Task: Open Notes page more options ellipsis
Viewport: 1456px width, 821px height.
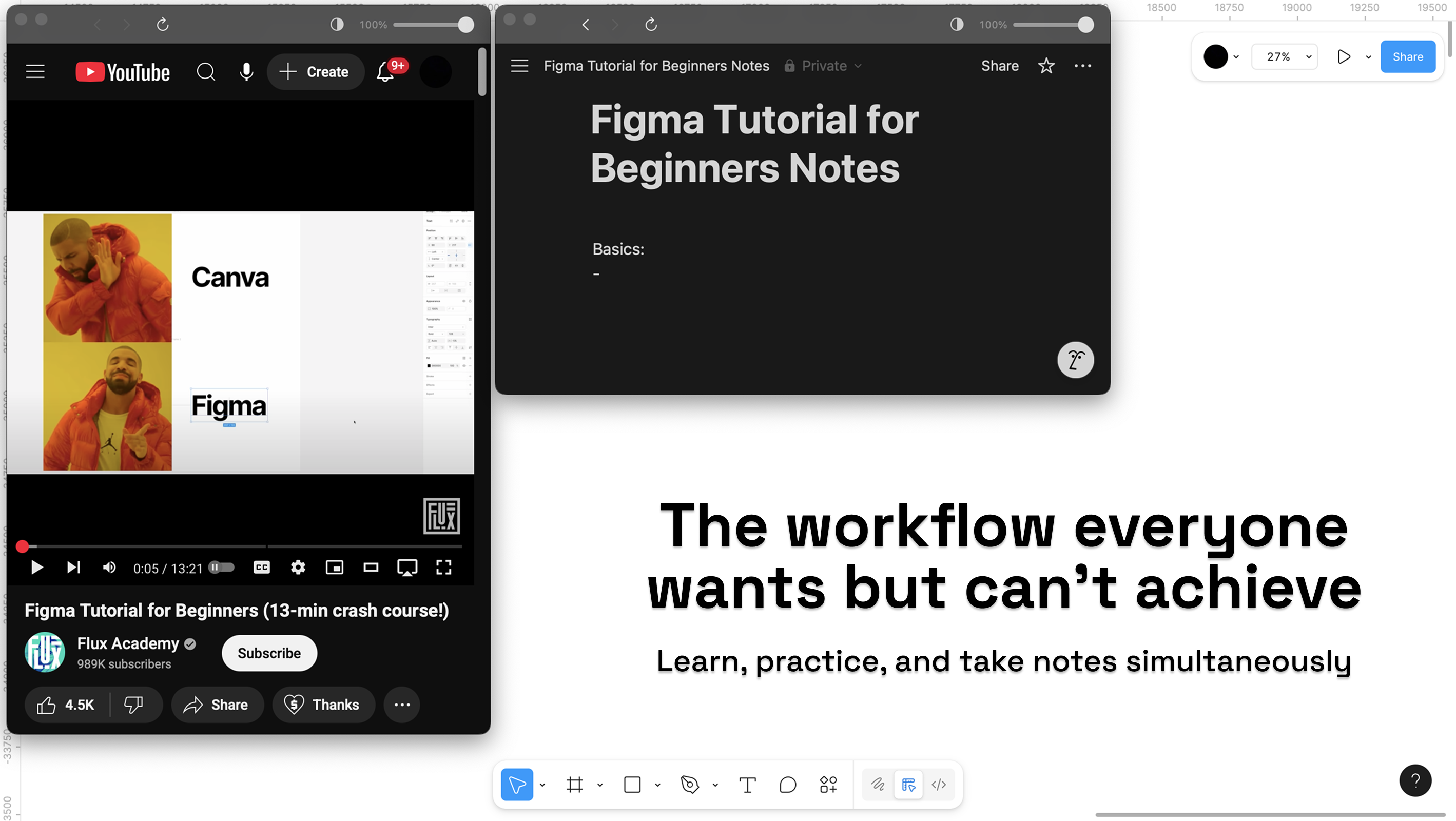Action: click(1082, 66)
